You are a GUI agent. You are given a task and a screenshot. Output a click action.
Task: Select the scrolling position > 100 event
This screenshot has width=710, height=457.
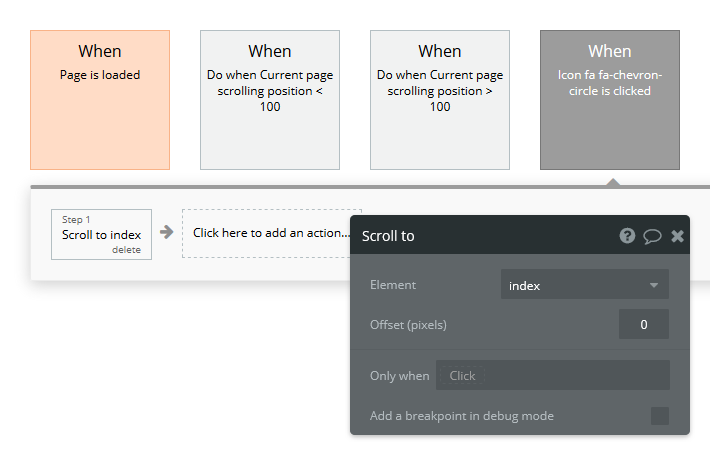[440, 100]
